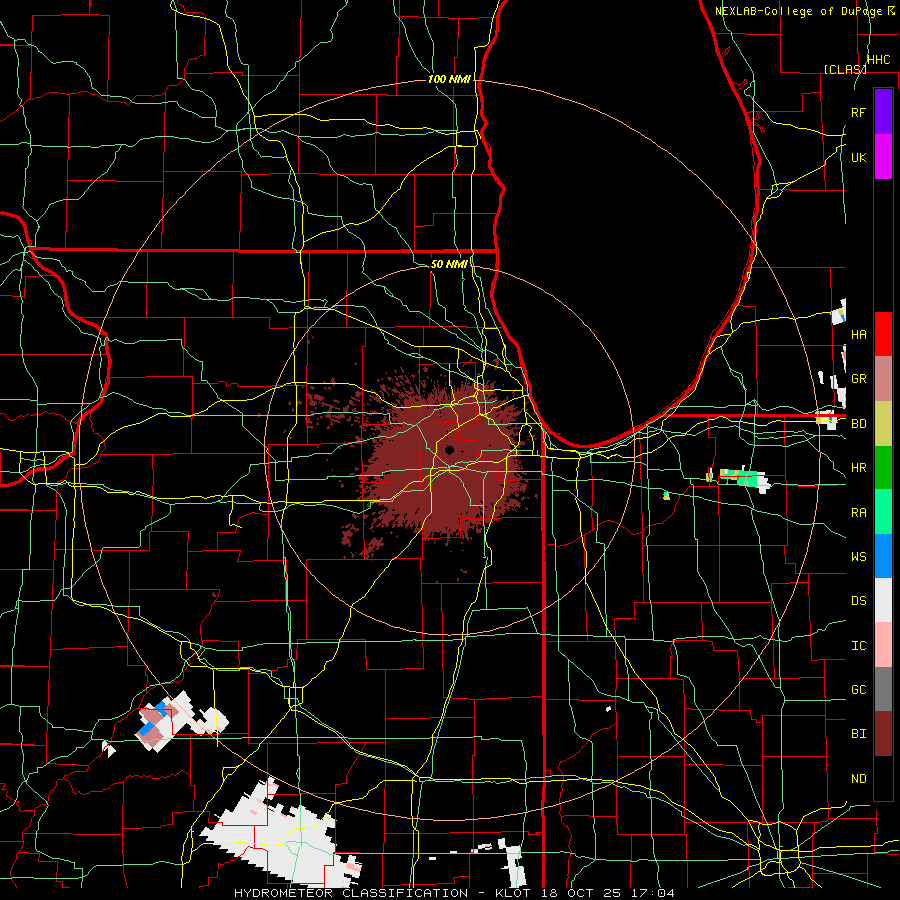Image resolution: width=900 pixels, height=900 pixels.
Task: Select the dusty pink GR graupel legend swatch
Action: click(883, 379)
